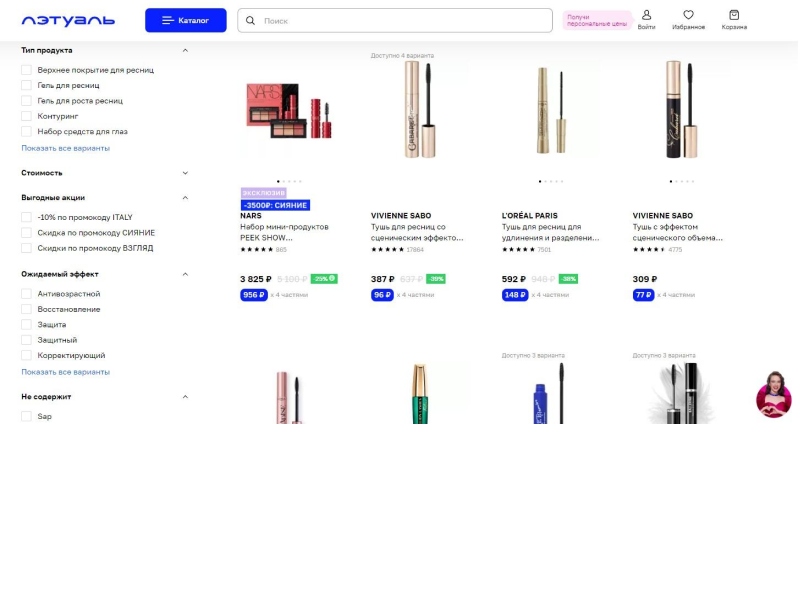Open the Vivienne Sabo Cabaret mascara thumbnail
Image resolution: width=800 pixels, height=600 pixels.
click(x=420, y=110)
